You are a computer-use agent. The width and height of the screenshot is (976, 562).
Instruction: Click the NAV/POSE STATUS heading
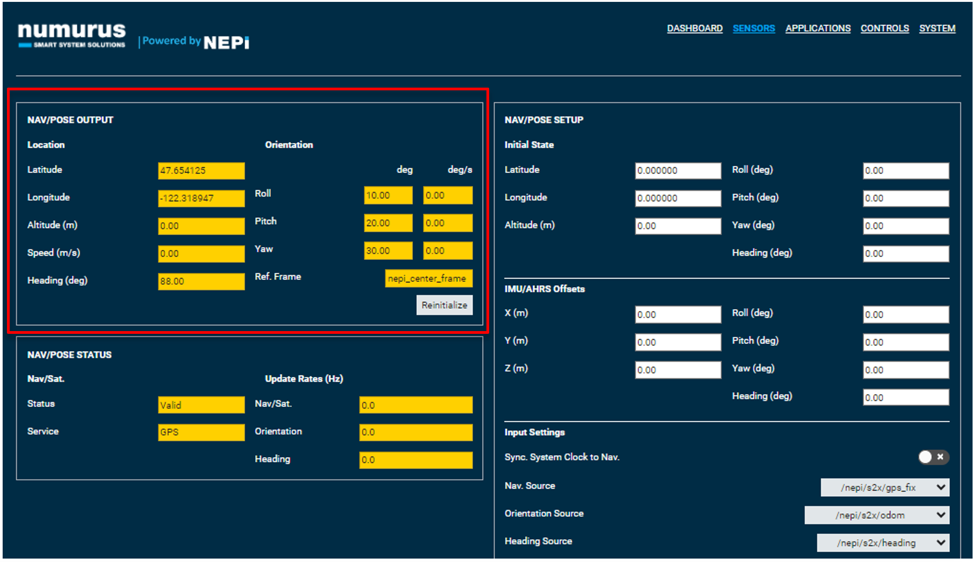pyautogui.click(x=70, y=355)
